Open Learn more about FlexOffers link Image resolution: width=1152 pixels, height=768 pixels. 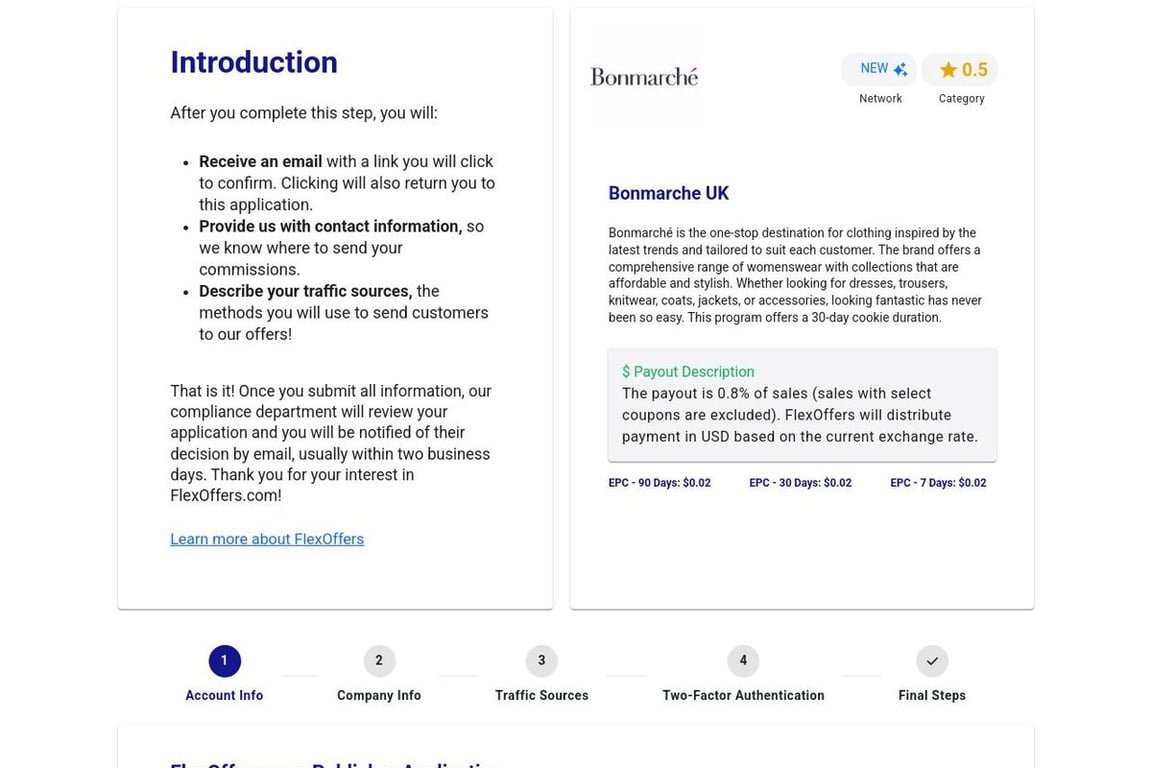point(267,539)
